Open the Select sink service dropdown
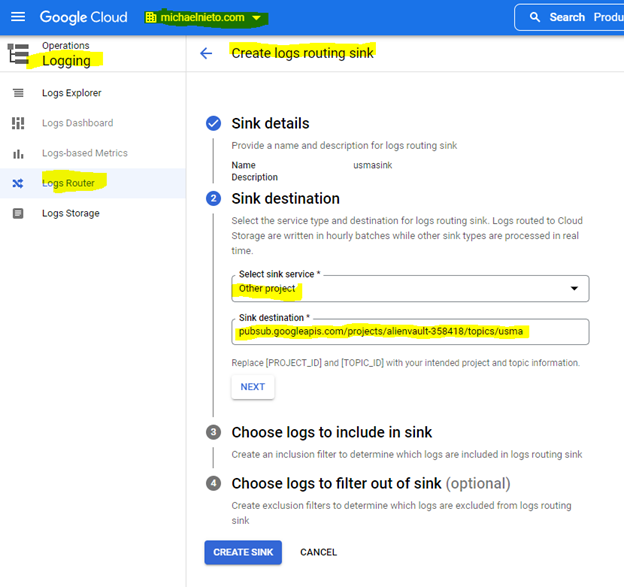 [x=410, y=289]
